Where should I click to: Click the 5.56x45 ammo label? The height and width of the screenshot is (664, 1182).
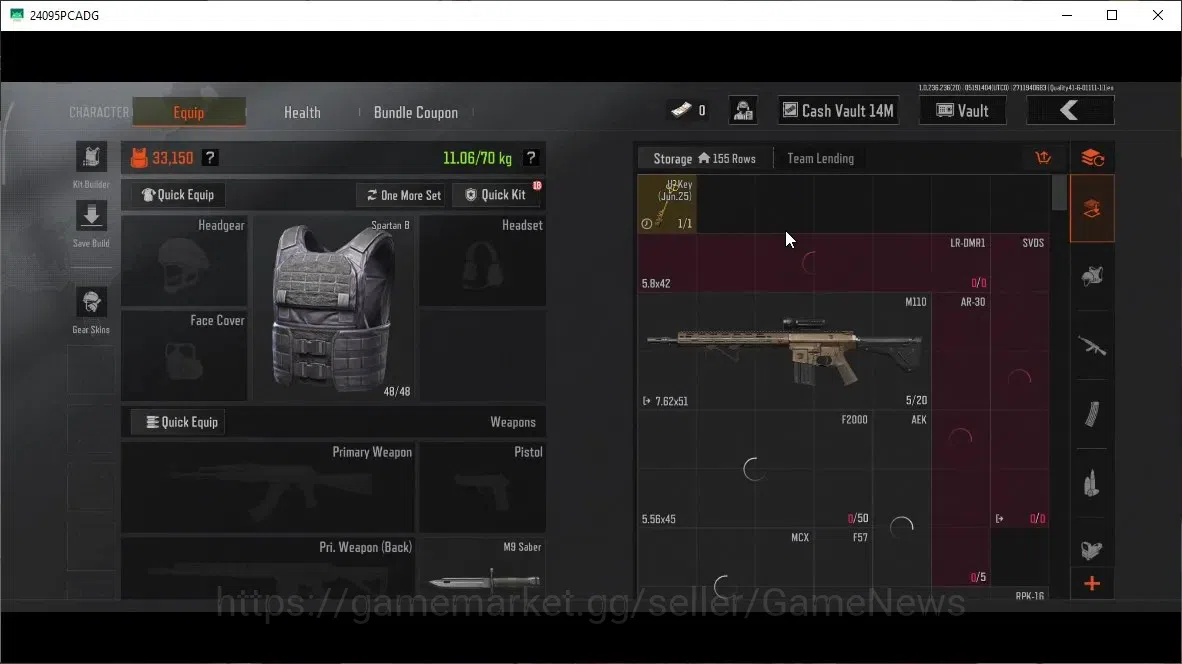point(659,519)
